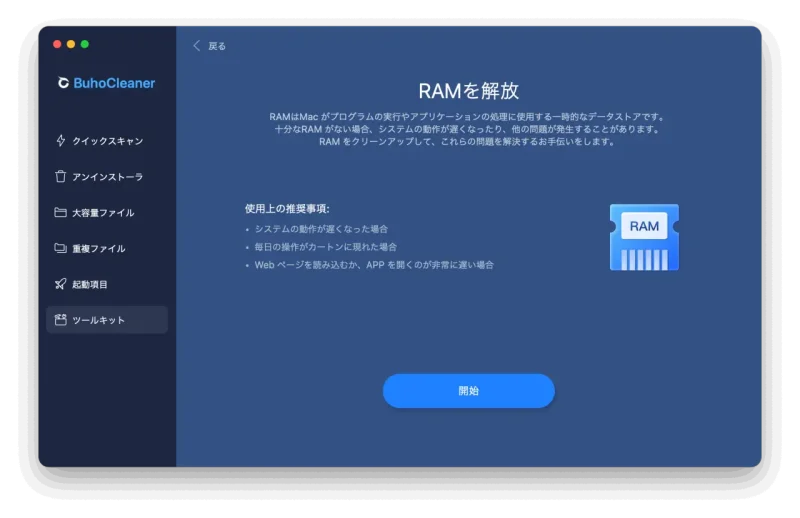Open 起動項目 in the sidebar
The height and width of the screenshot is (518, 800).
tap(107, 284)
